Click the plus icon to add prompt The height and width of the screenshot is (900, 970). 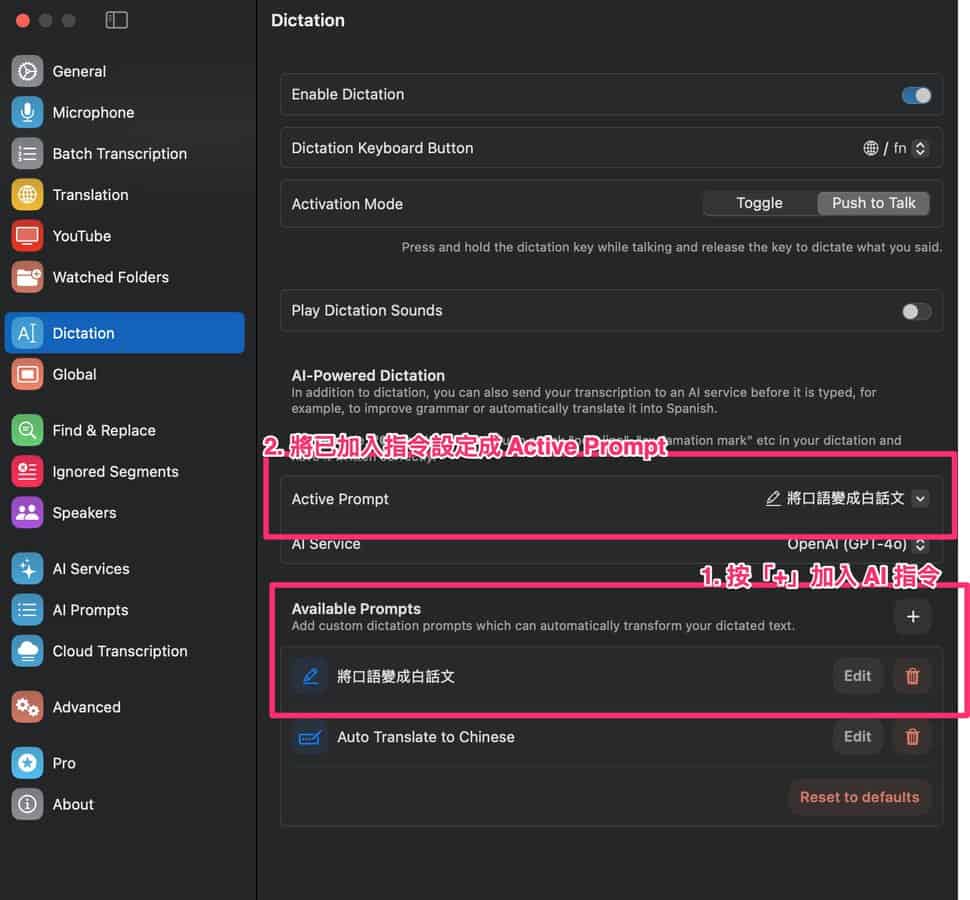coord(912,617)
